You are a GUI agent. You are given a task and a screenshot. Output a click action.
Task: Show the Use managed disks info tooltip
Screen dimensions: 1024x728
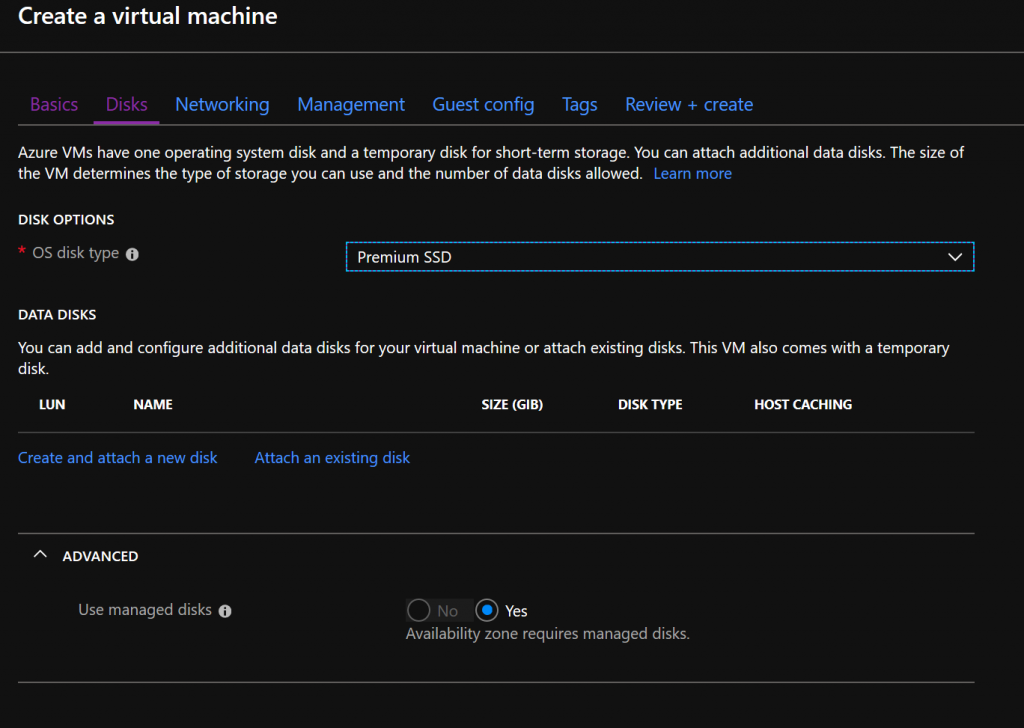click(x=225, y=611)
